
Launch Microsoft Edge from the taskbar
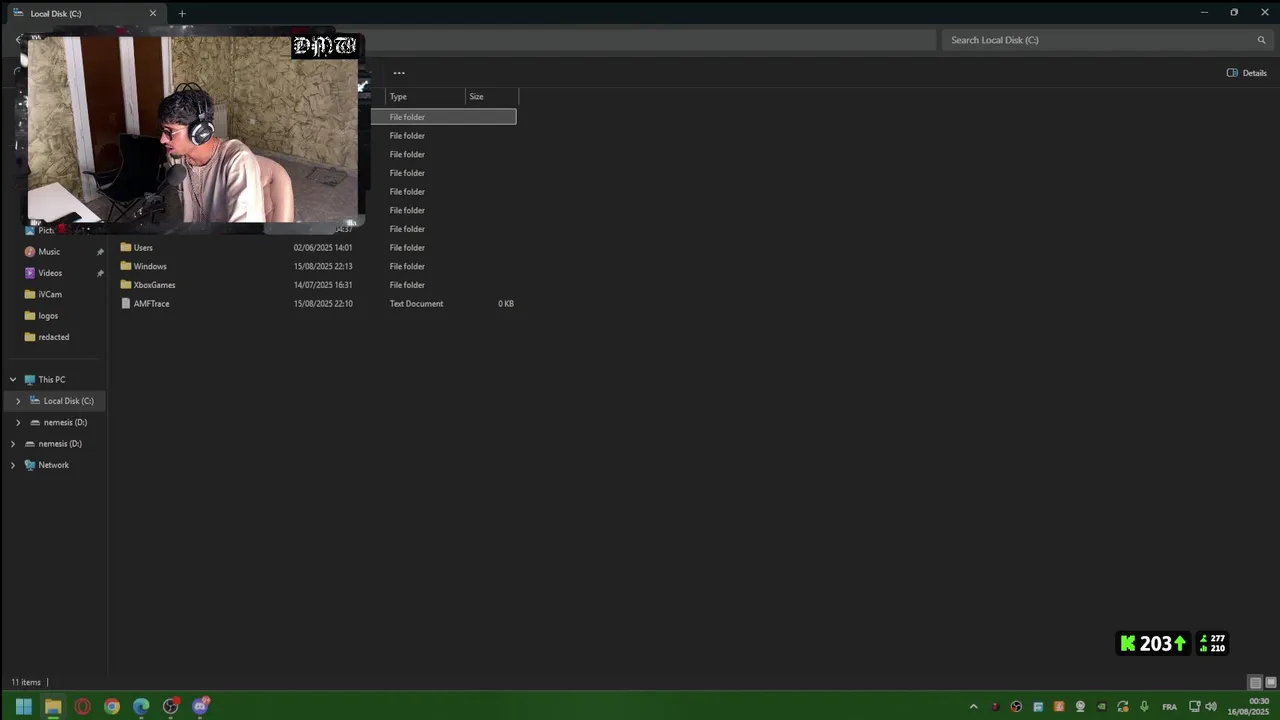pos(141,707)
